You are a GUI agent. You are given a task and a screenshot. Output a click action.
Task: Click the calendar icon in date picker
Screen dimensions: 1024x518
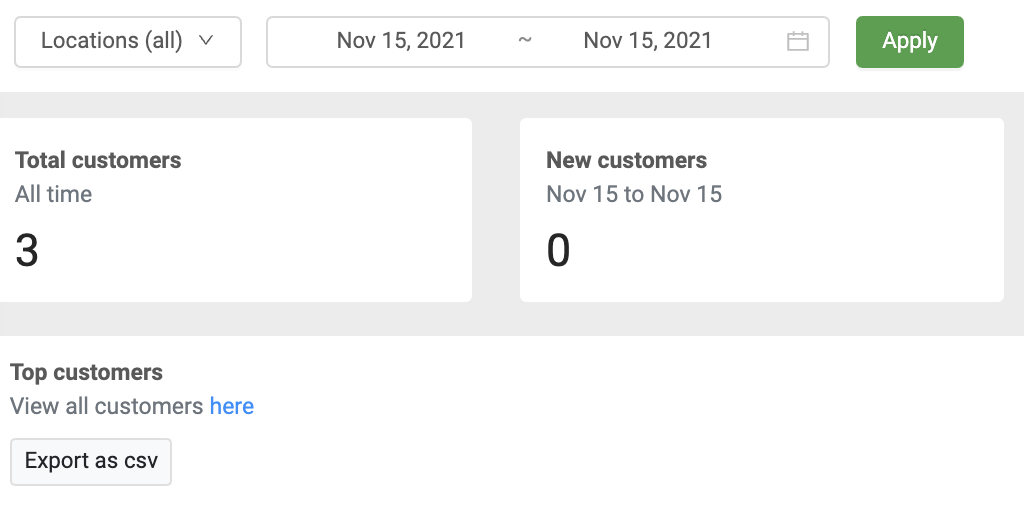tap(797, 42)
